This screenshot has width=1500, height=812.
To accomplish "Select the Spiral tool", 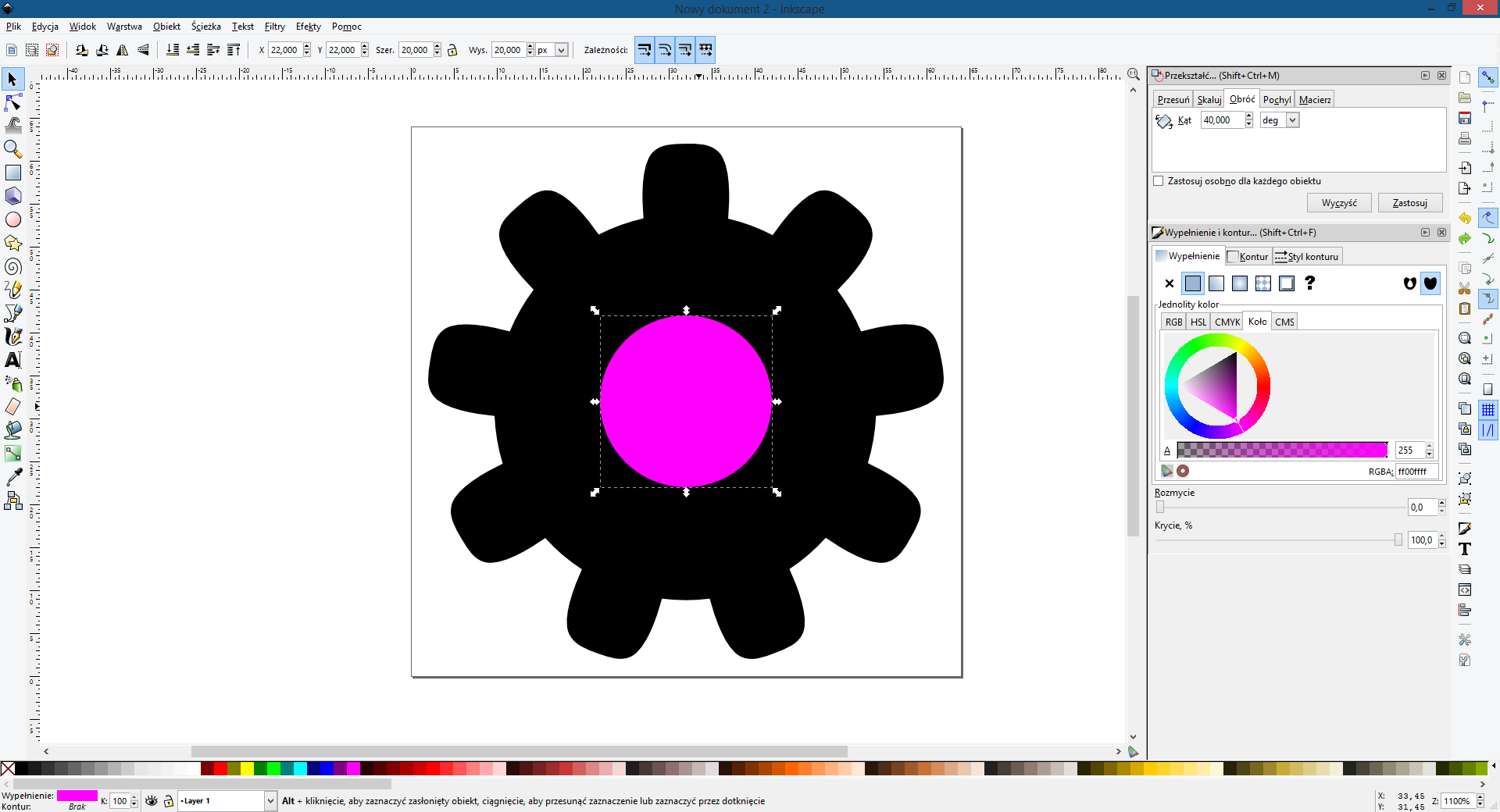I will (x=13, y=267).
